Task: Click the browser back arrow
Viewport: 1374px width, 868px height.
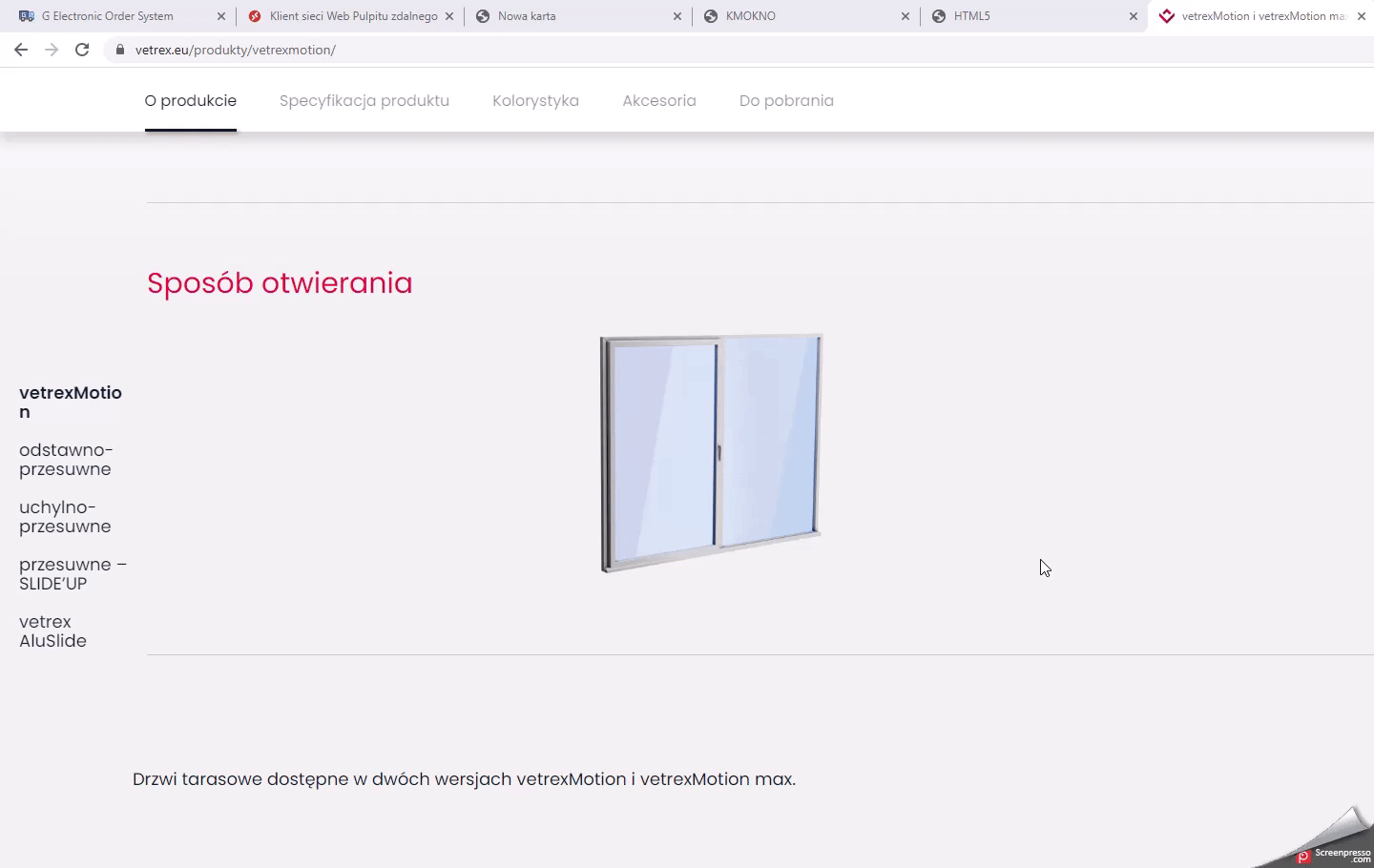Action: 21,50
